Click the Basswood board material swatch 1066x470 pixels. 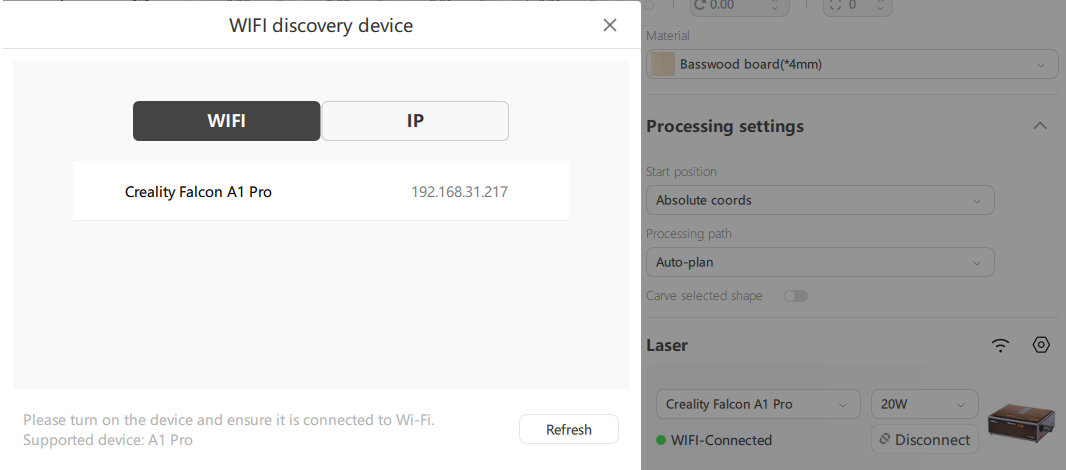[x=663, y=65]
